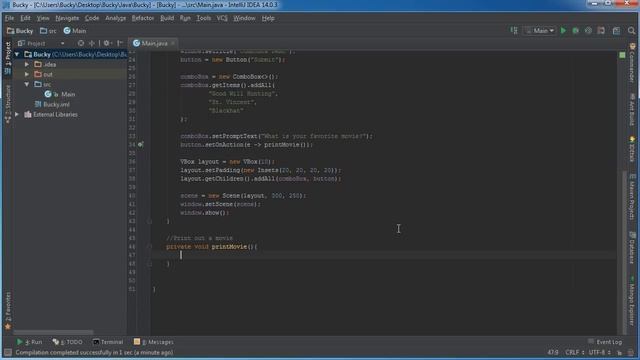The height and width of the screenshot is (360, 640).
Task: Select the Main class in project tree
Action: pos(60,94)
